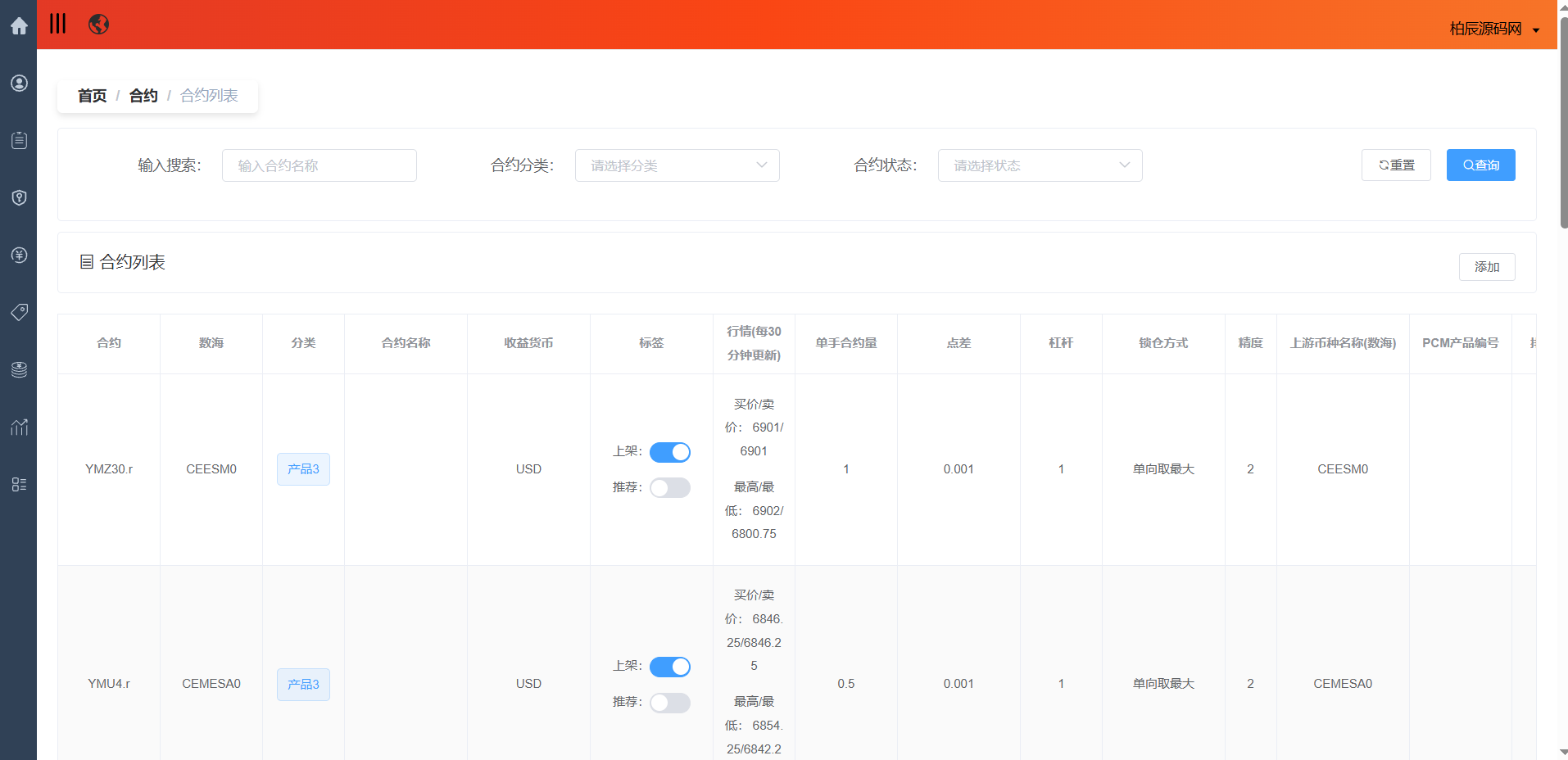
Task: Click the 标签 column header
Action: click(651, 343)
